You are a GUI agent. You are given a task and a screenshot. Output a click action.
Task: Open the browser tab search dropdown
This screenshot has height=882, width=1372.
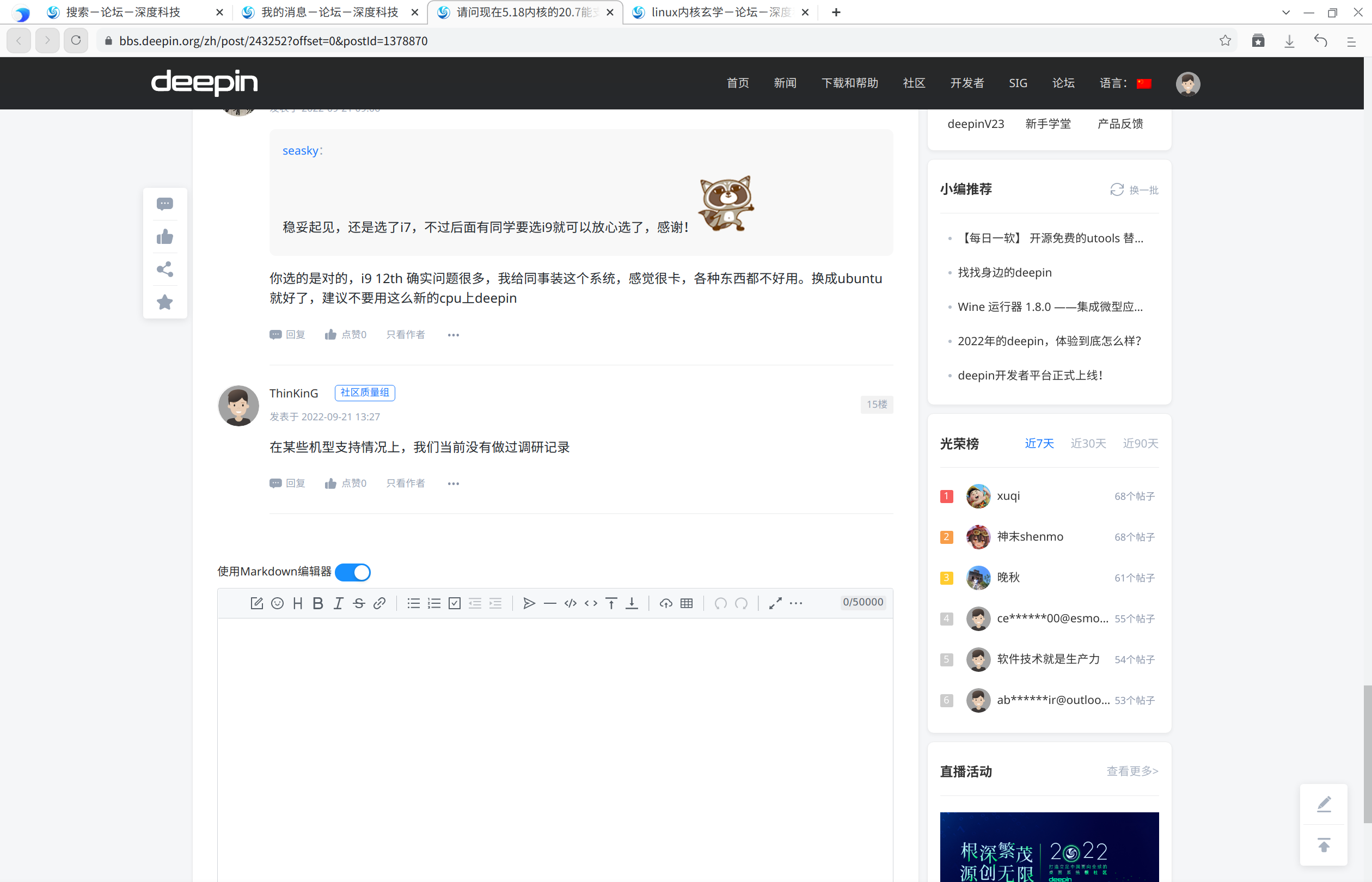(x=1285, y=11)
